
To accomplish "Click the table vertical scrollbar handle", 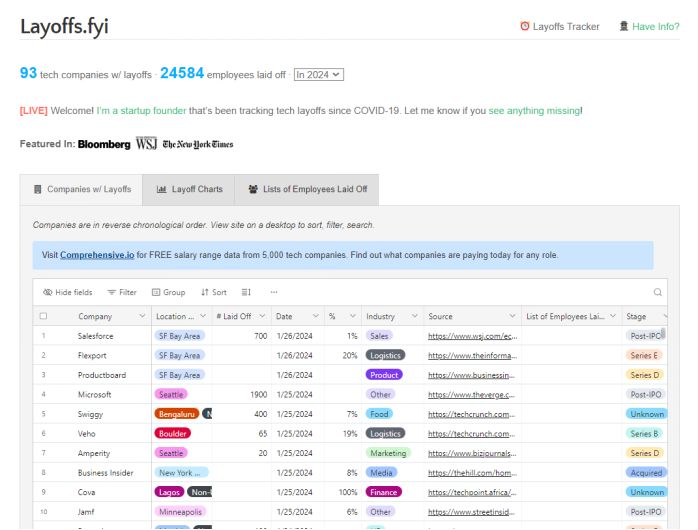I will point(663,334).
